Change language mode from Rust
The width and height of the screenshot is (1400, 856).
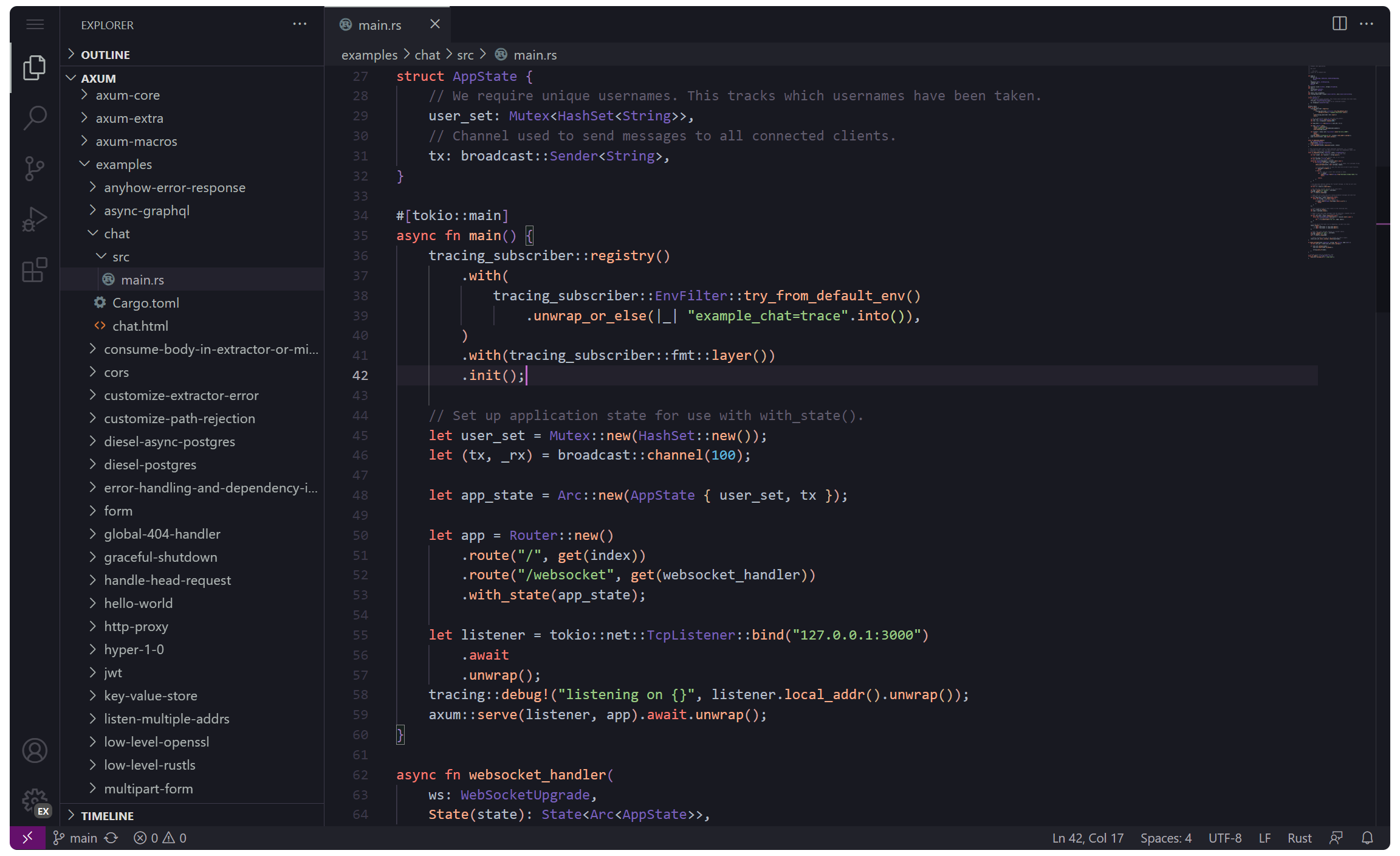pyautogui.click(x=1299, y=838)
